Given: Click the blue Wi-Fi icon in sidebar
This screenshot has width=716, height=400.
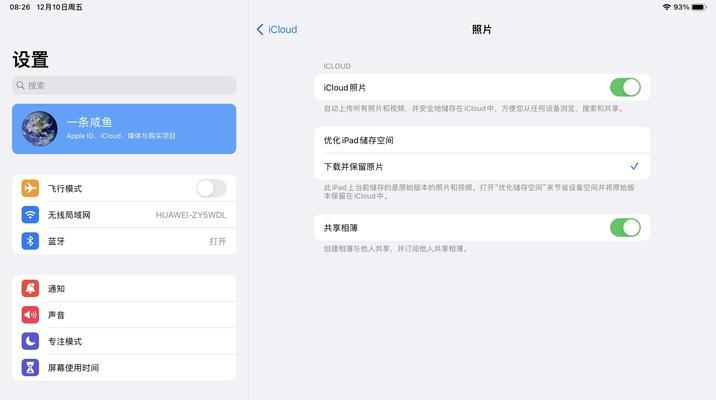Looking at the screenshot, I should [x=30, y=215].
